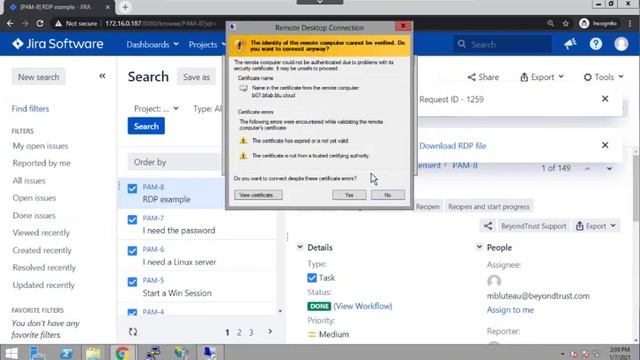Viewport: 640px width, 360px height.
Task: Click the BeyondTrust Support button
Action: pyautogui.click(x=533, y=226)
